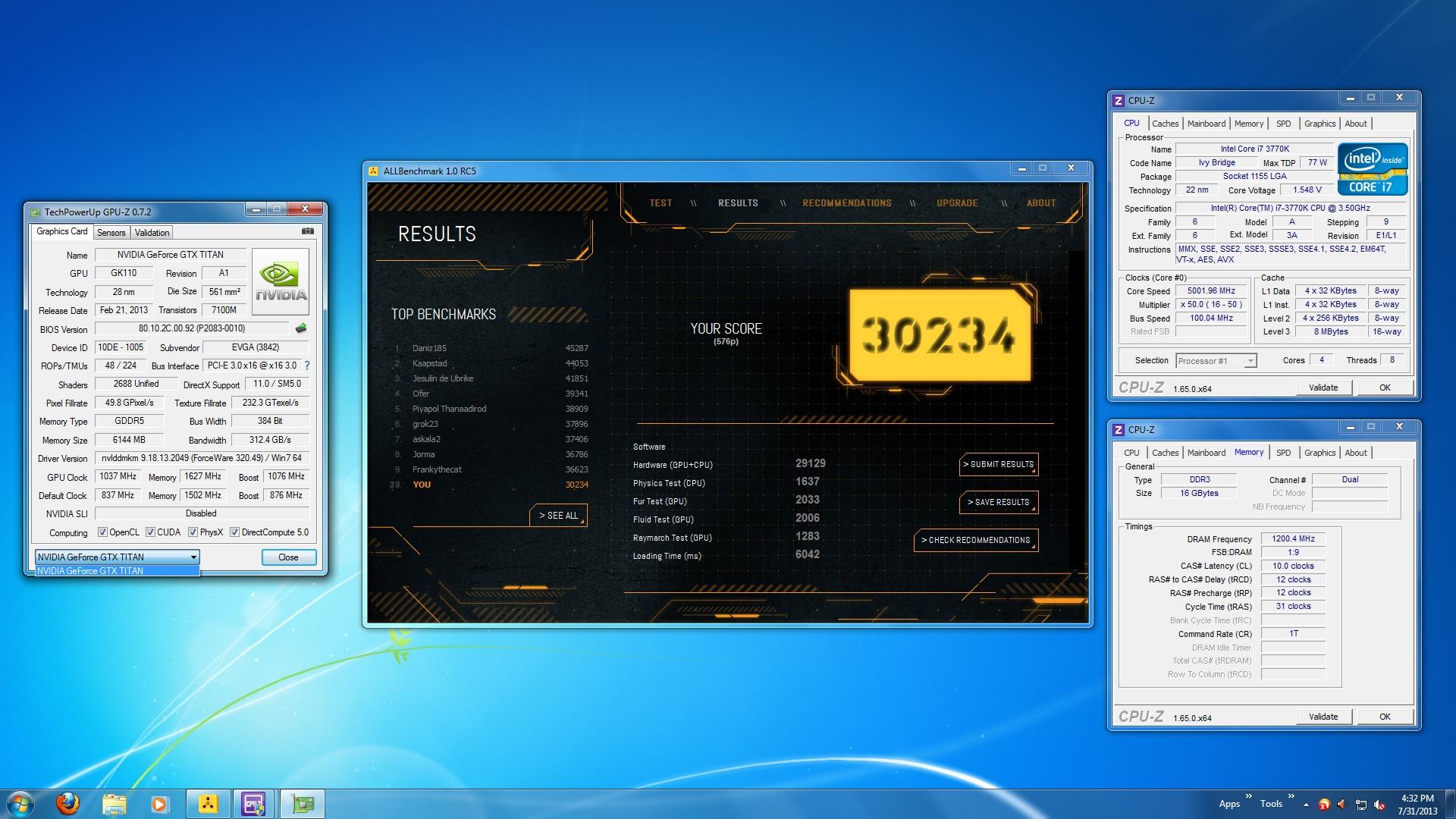Click the SEE ALL button under Top Benchmarks

[x=558, y=516]
